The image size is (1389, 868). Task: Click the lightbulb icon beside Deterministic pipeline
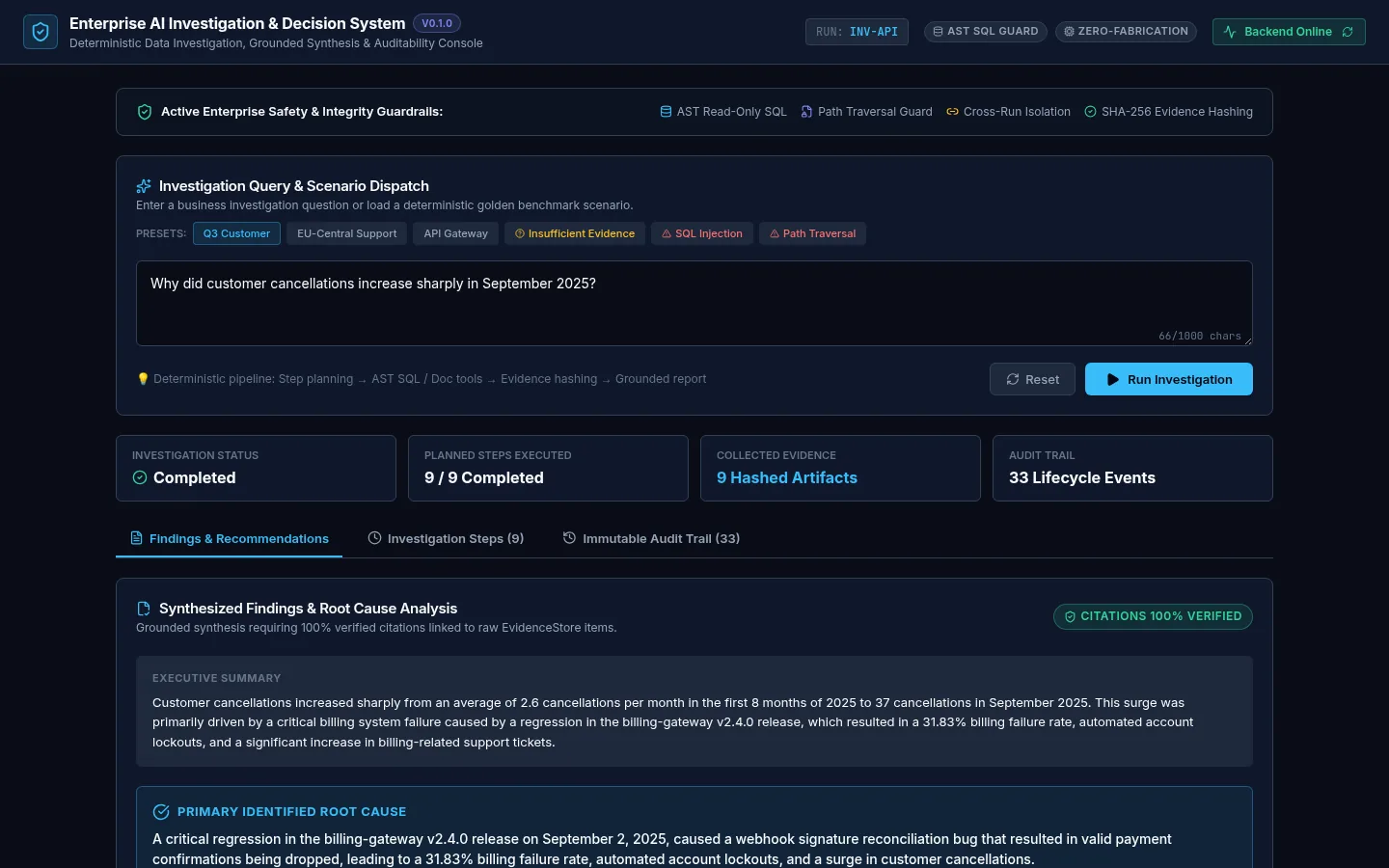pyautogui.click(x=143, y=379)
